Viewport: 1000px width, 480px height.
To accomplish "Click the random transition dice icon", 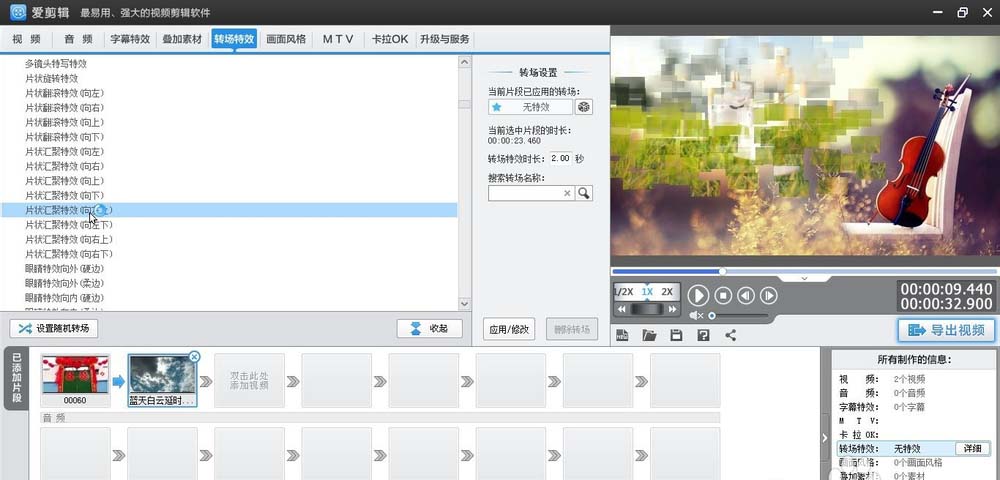I will pyautogui.click(x=584, y=107).
